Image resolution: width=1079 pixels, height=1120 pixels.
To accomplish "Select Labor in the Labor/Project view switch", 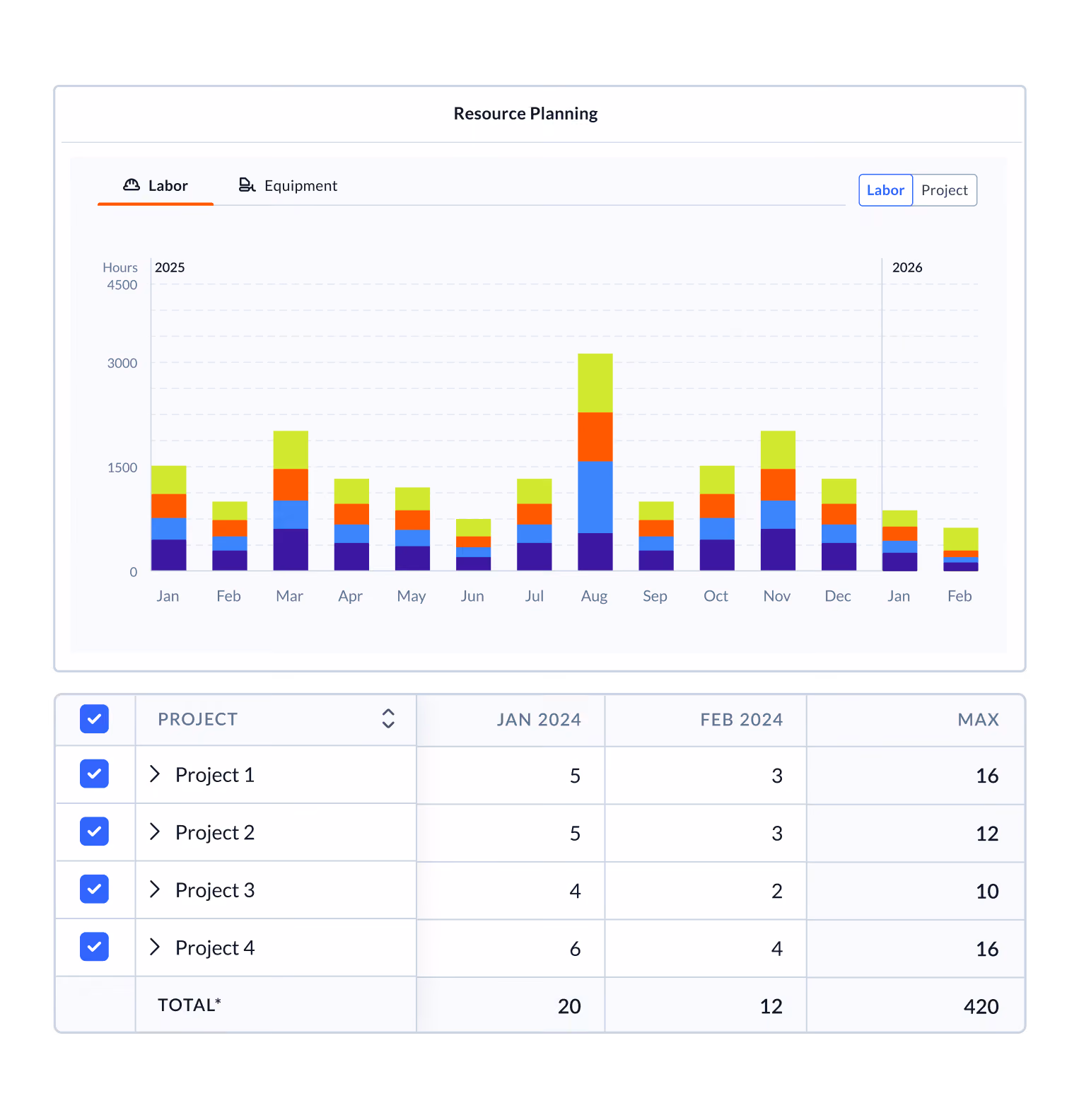I will point(885,190).
